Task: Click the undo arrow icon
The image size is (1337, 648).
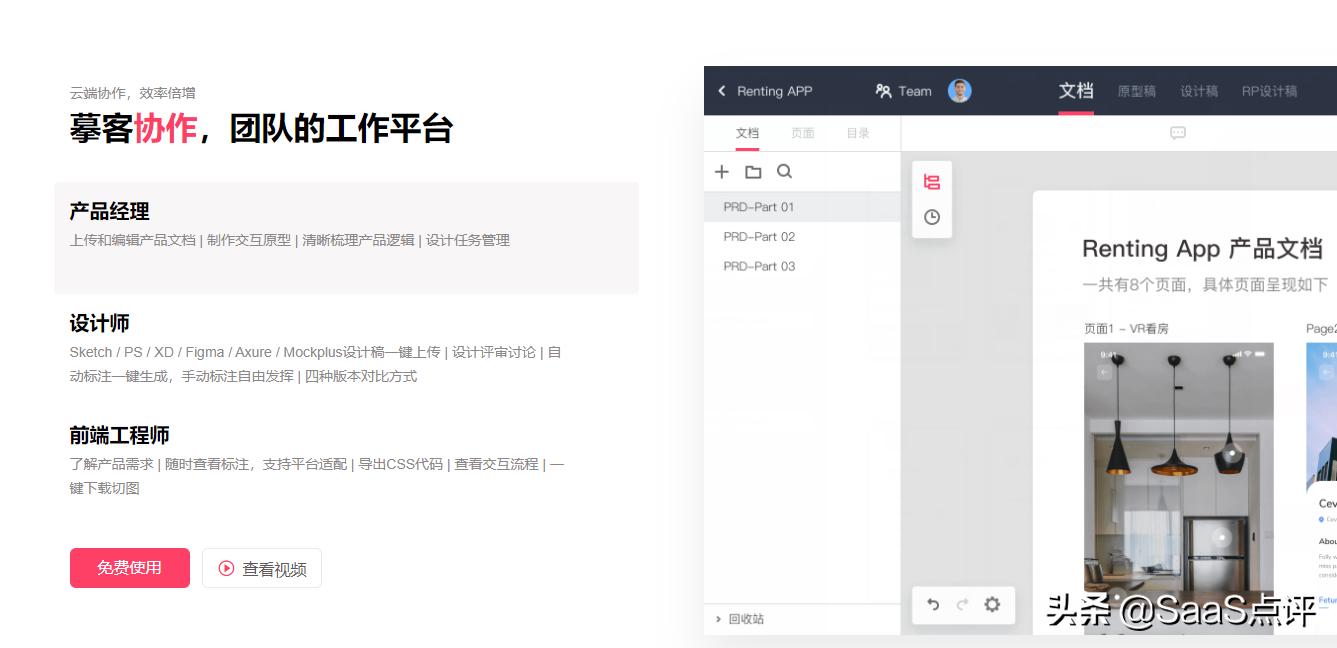Action: [932, 604]
